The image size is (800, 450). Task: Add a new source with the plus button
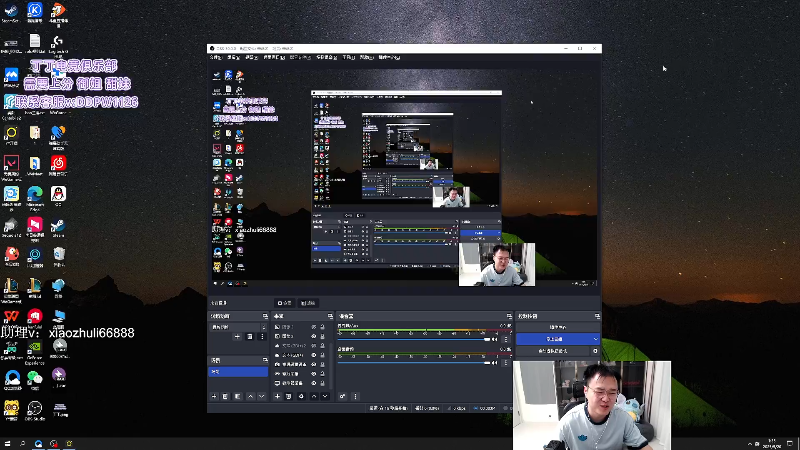pos(277,396)
